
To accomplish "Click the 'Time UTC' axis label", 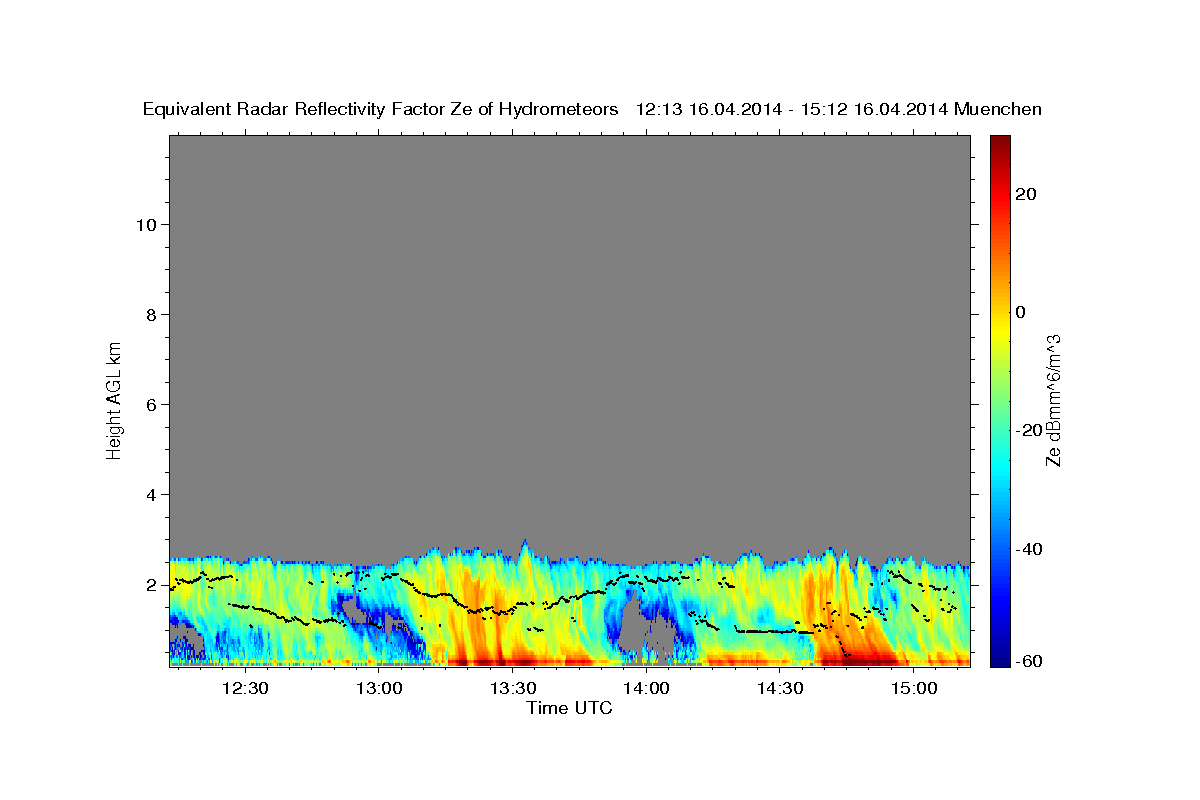I will [x=569, y=708].
